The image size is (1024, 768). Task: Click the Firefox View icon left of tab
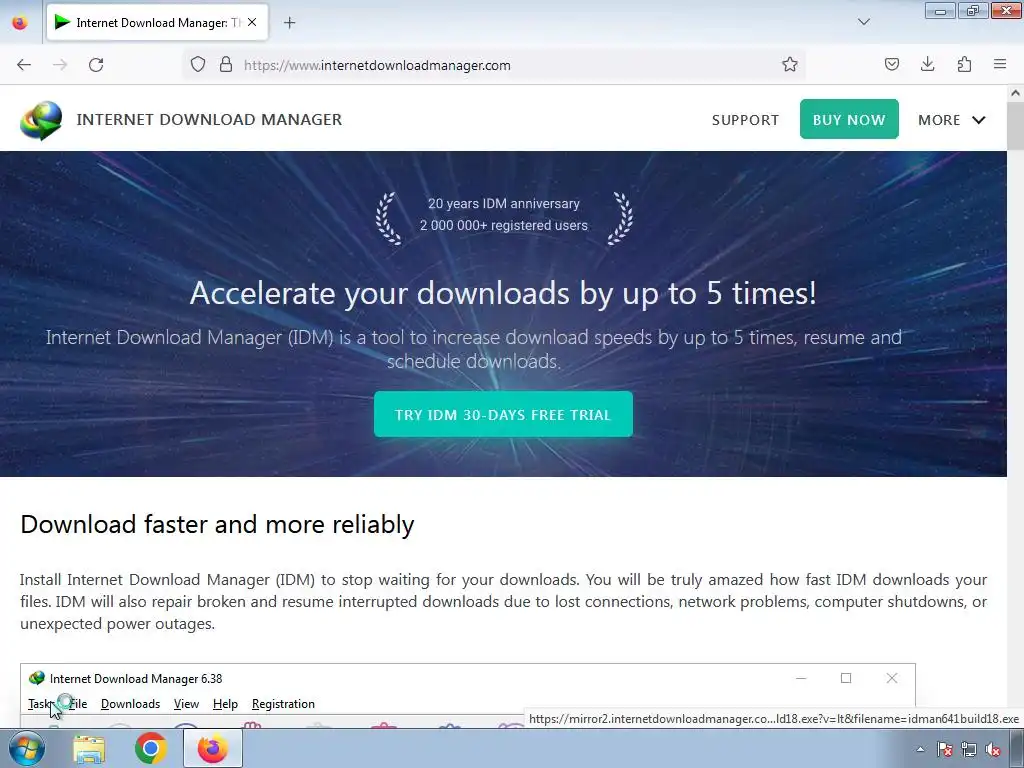20,23
